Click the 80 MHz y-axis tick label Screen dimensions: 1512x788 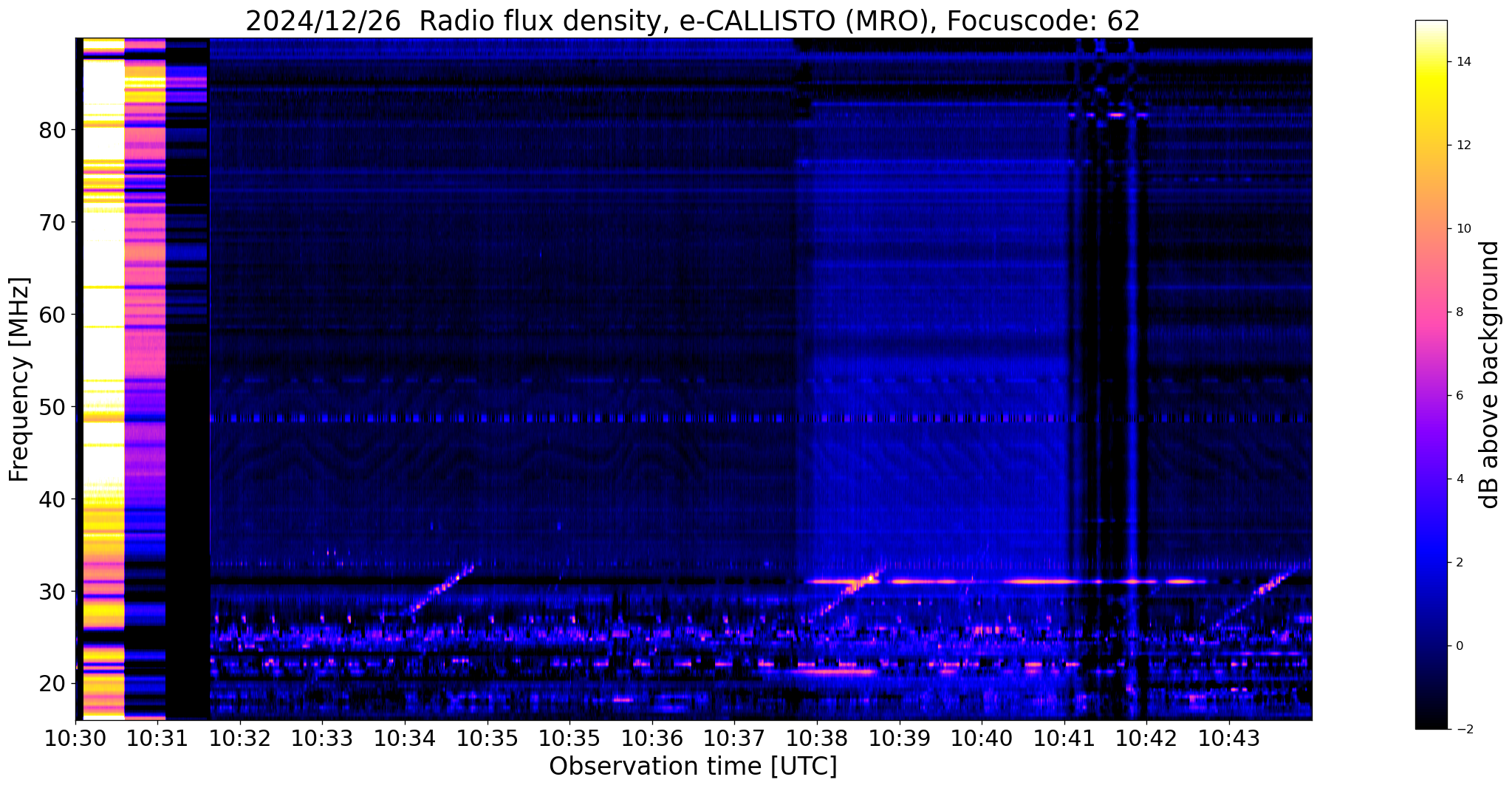coord(52,130)
